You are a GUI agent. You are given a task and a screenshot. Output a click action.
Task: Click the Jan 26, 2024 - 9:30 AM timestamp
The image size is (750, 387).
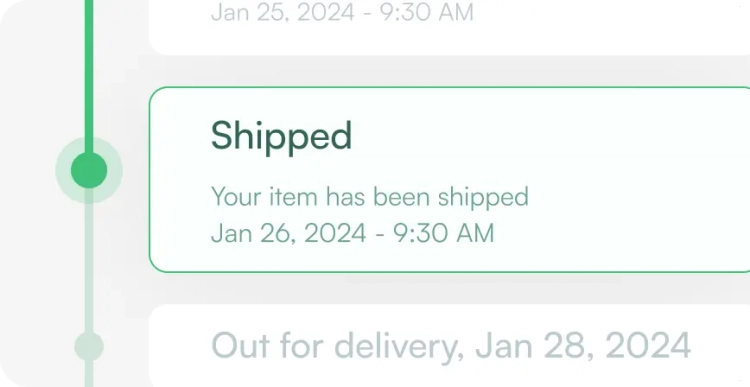click(x=353, y=233)
